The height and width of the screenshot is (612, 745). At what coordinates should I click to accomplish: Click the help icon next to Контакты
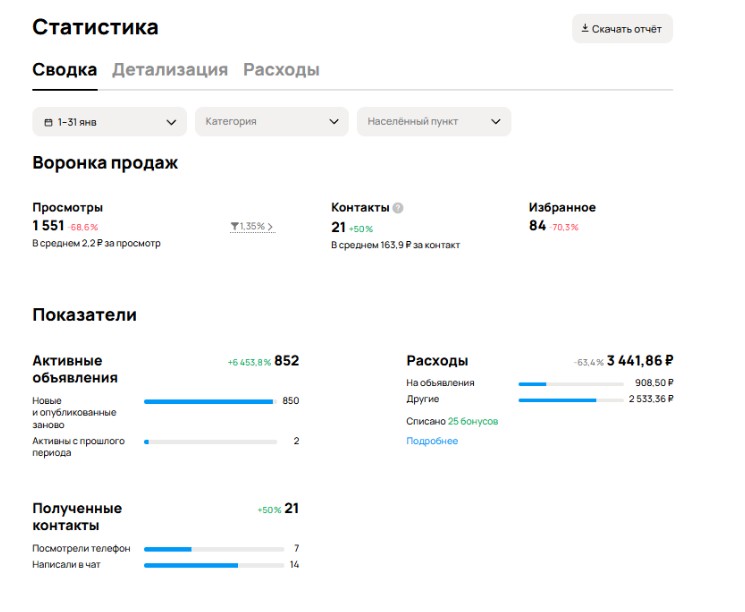398,208
